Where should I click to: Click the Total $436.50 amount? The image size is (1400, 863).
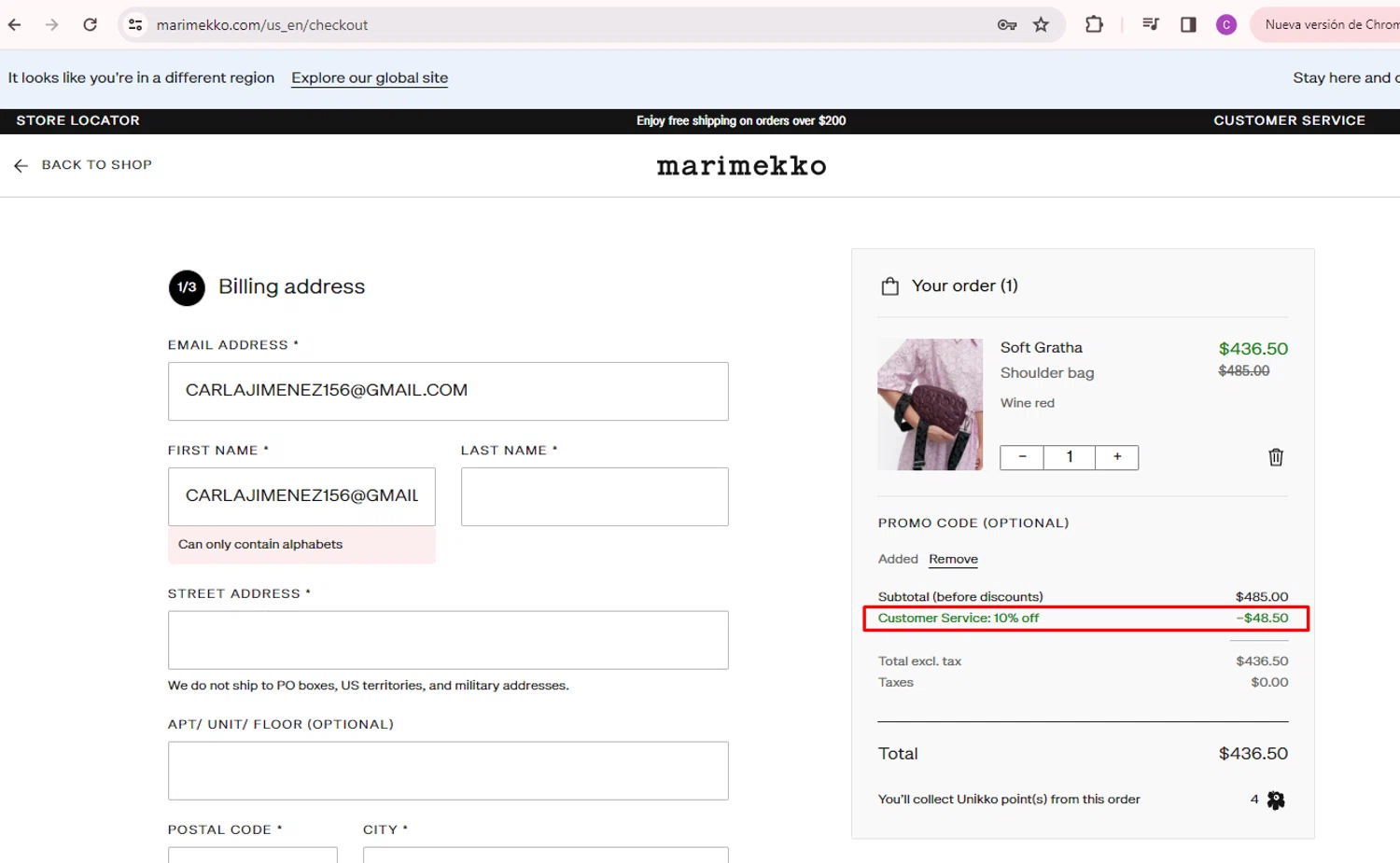pos(1253,753)
